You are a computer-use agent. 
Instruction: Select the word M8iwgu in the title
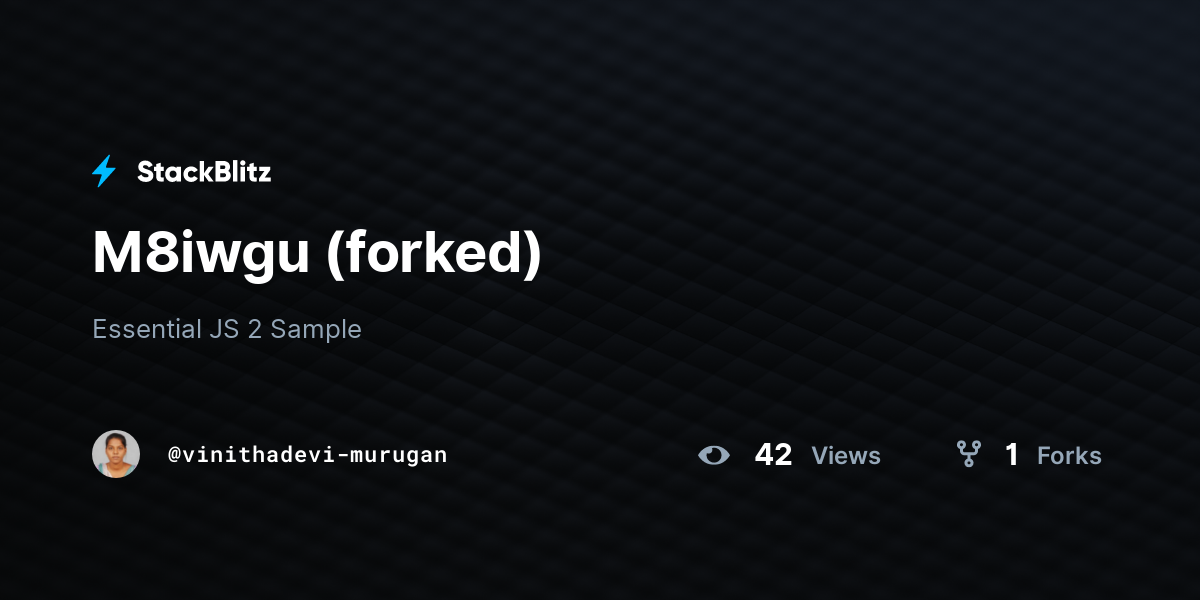click(x=201, y=255)
